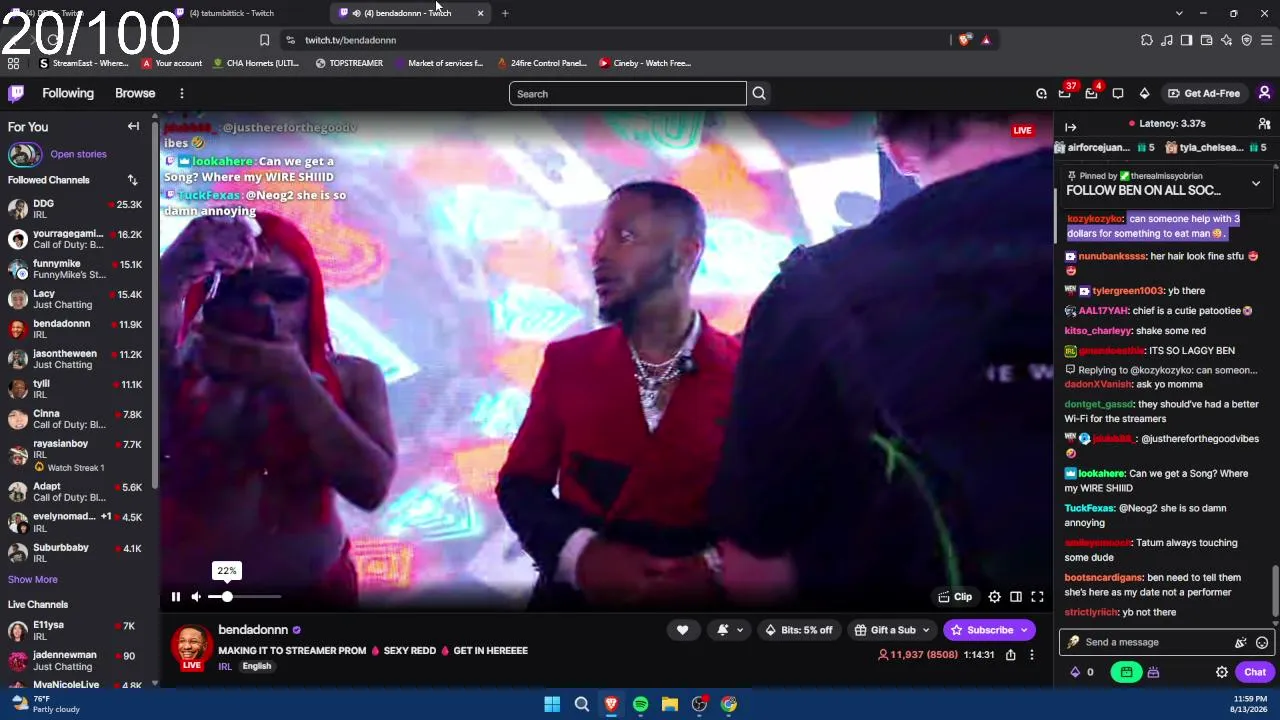Open bendadonnn channel name link

tap(253, 630)
